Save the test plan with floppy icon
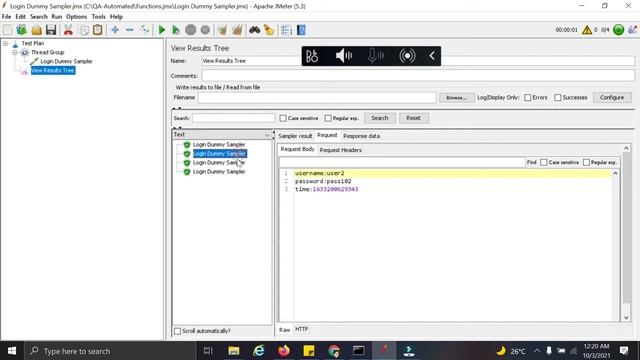 pyautogui.click(x=51, y=30)
